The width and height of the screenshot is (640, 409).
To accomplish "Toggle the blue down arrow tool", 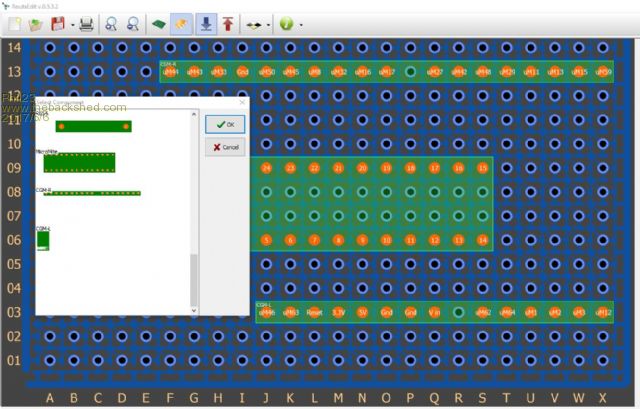I will 206,23.
